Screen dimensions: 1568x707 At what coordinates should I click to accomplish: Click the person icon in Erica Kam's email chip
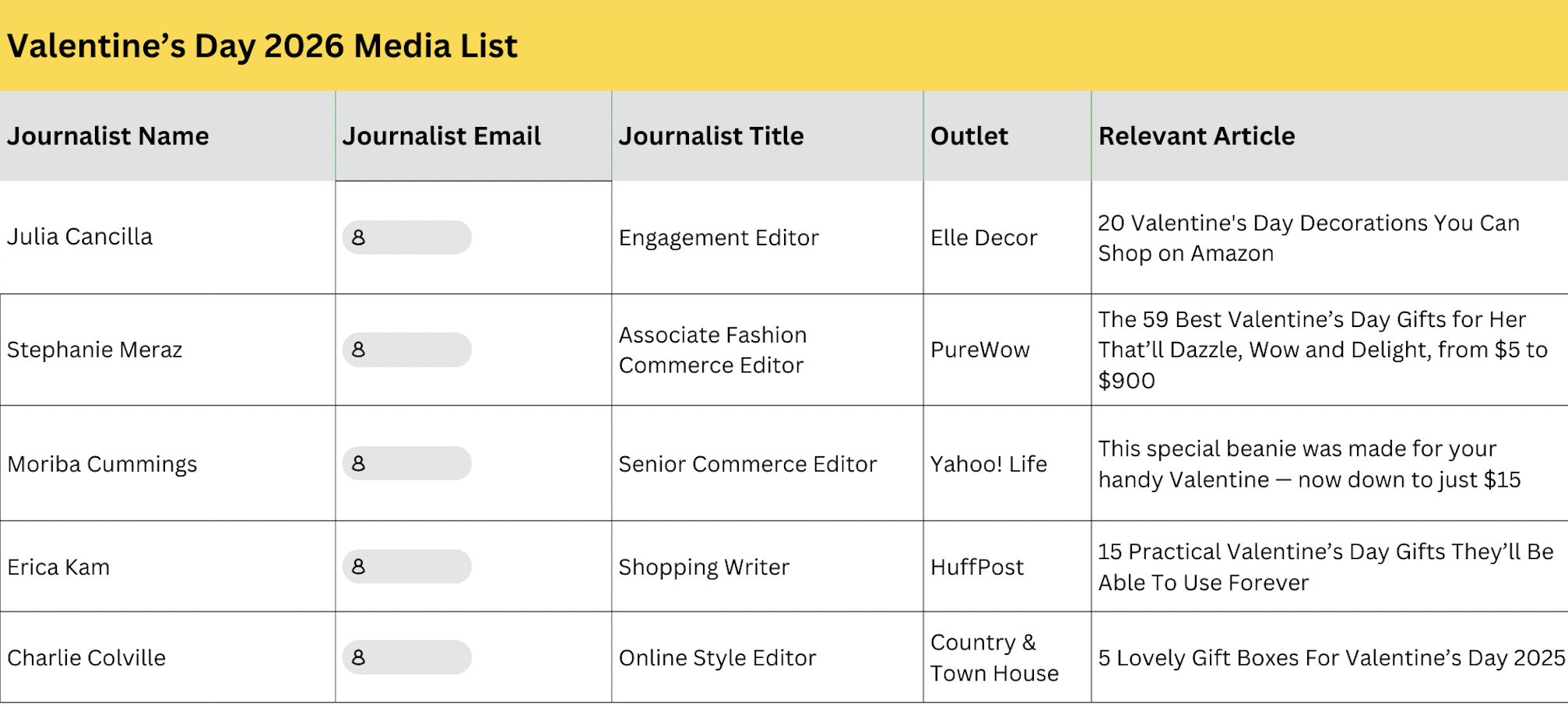358,567
